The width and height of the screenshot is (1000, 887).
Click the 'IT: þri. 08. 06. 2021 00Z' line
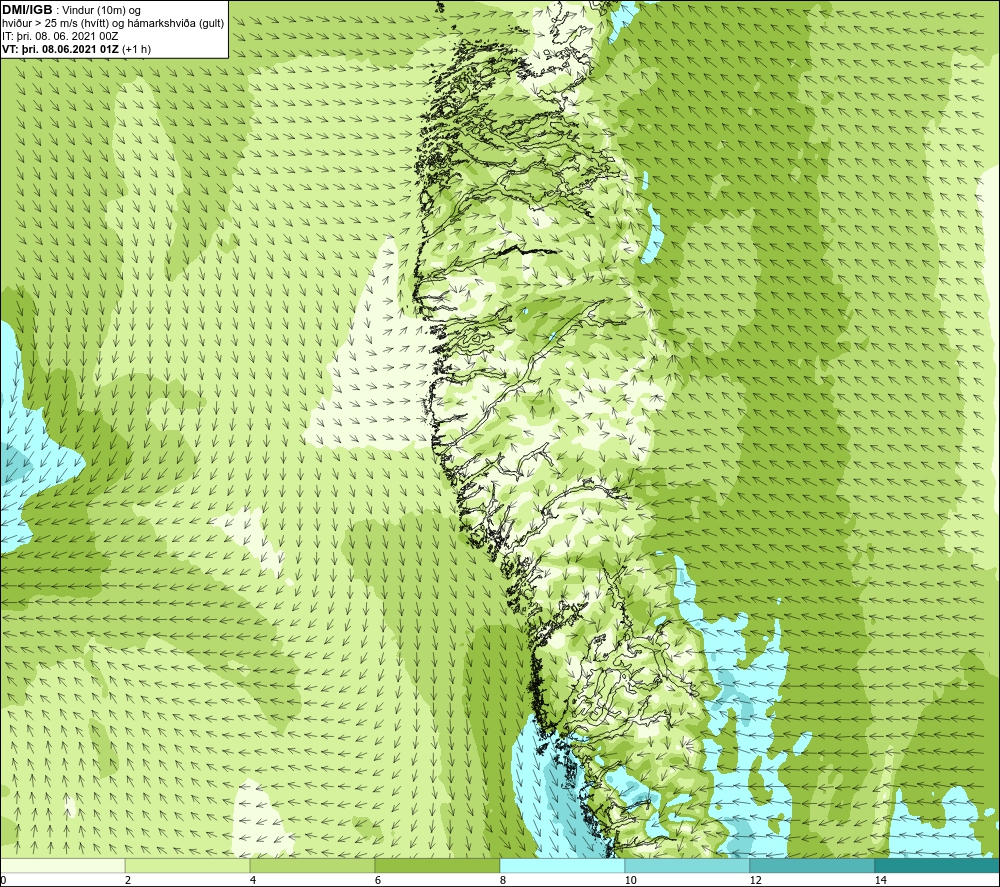pyautogui.click(x=60, y=36)
